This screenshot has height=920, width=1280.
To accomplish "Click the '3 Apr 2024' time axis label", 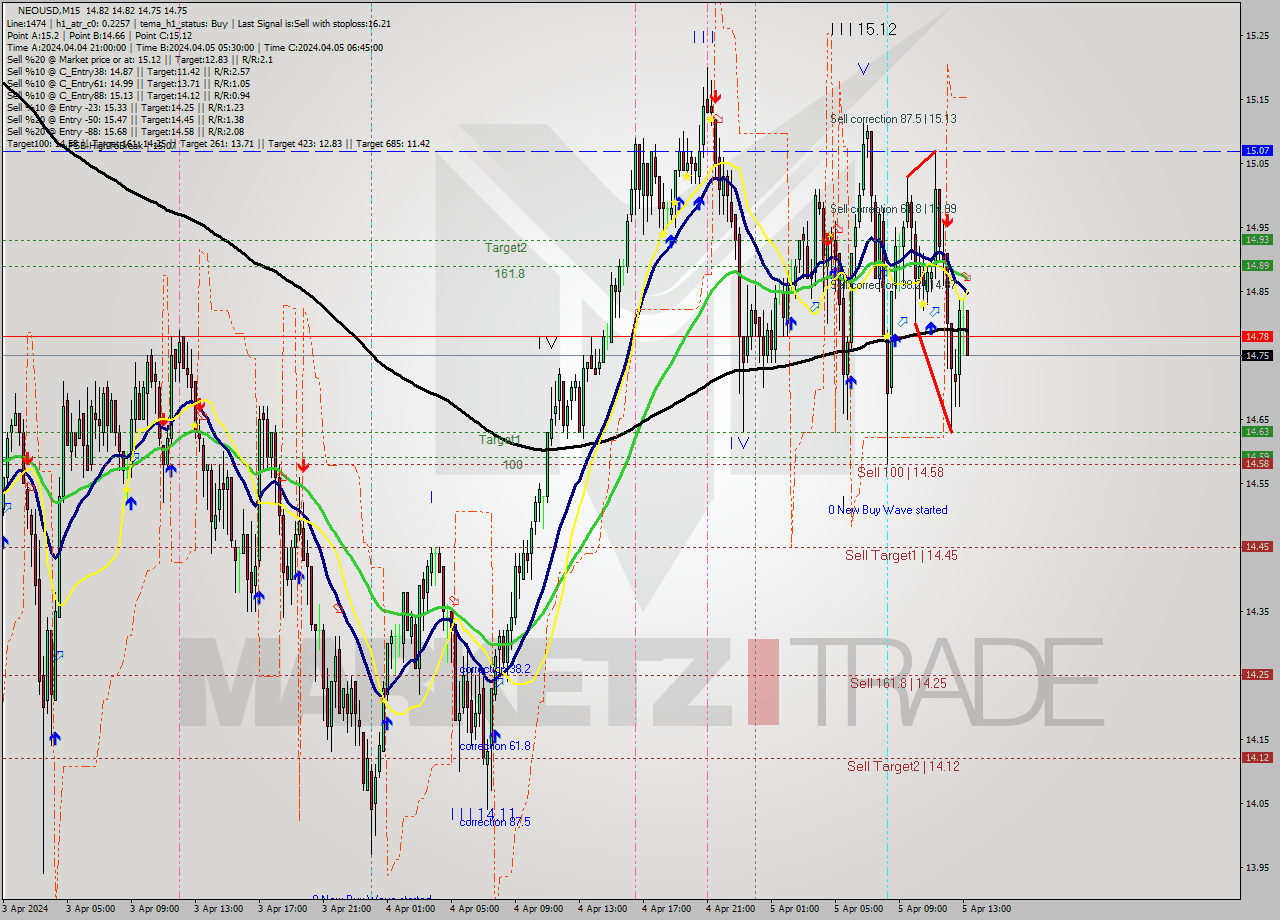I will pyautogui.click(x=25, y=909).
